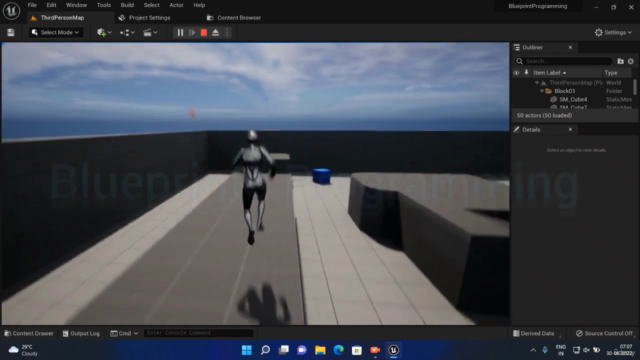
Task: Open the Tools menu
Action: pyautogui.click(x=104, y=5)
